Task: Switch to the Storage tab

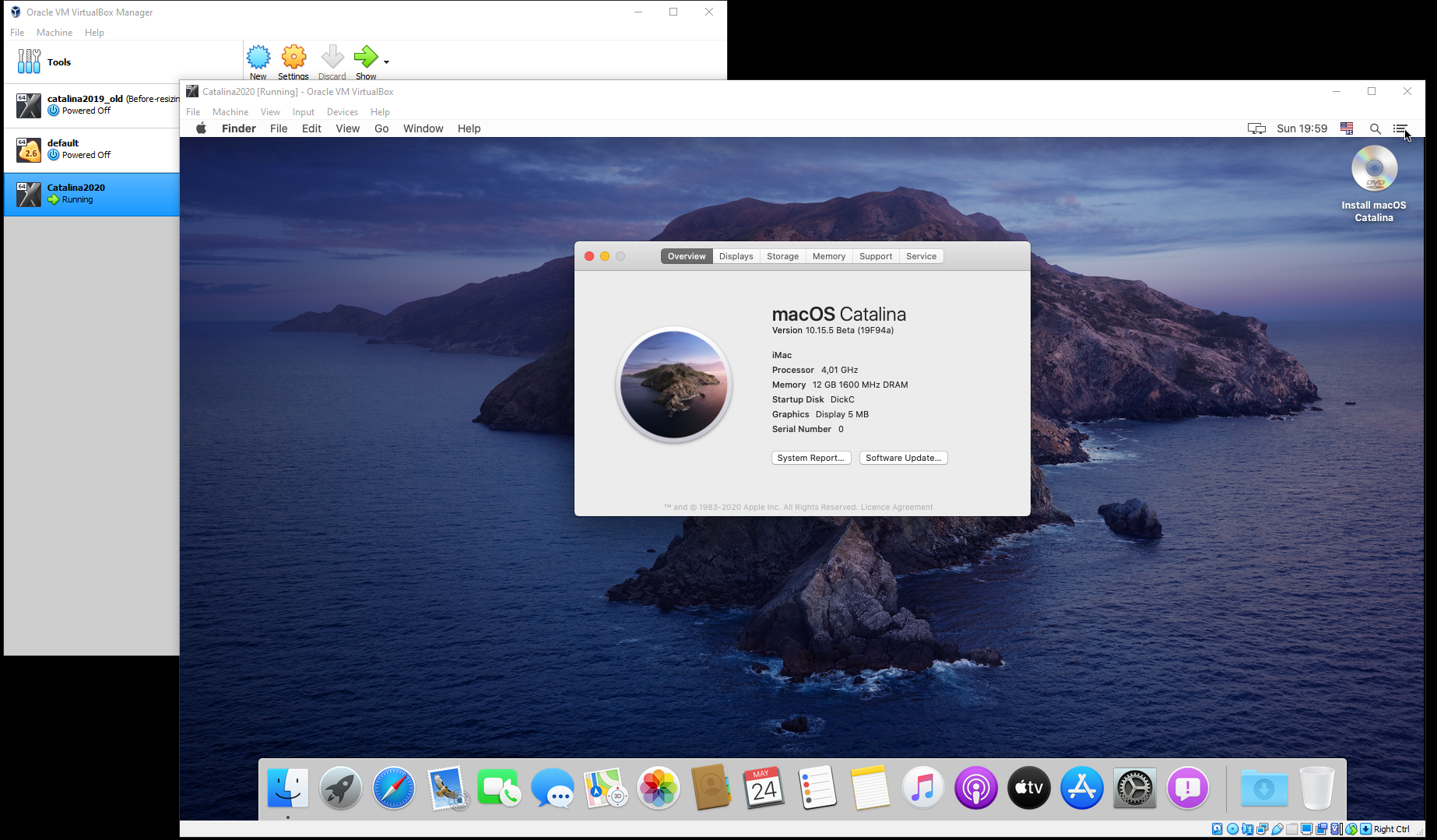Action: [x=783, y=256]
